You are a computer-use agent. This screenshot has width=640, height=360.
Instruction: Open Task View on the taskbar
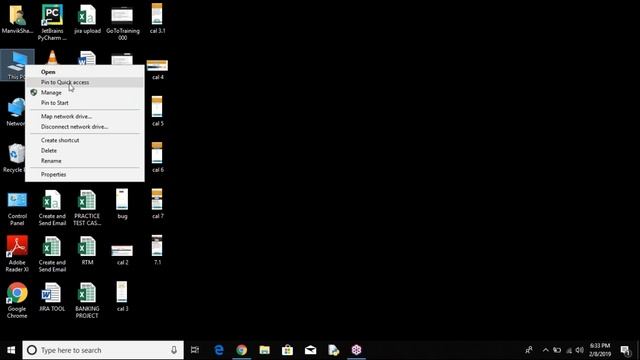pos(195,350)
